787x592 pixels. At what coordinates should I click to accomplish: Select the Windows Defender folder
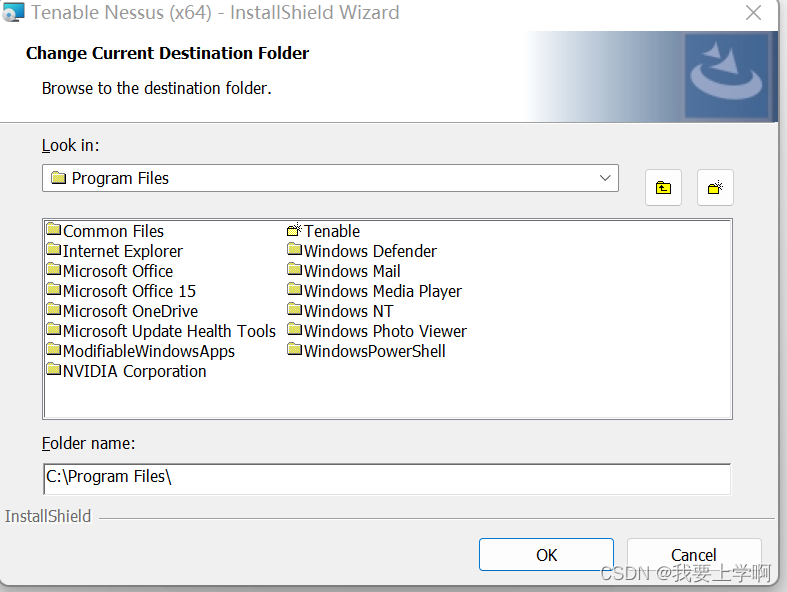(362, 251)
